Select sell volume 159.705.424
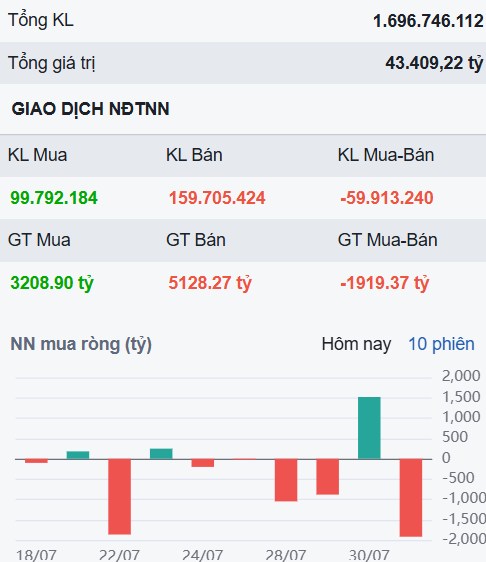Viewport: 486px width, 562px height. pyautogui.click(x=217, y=198)
